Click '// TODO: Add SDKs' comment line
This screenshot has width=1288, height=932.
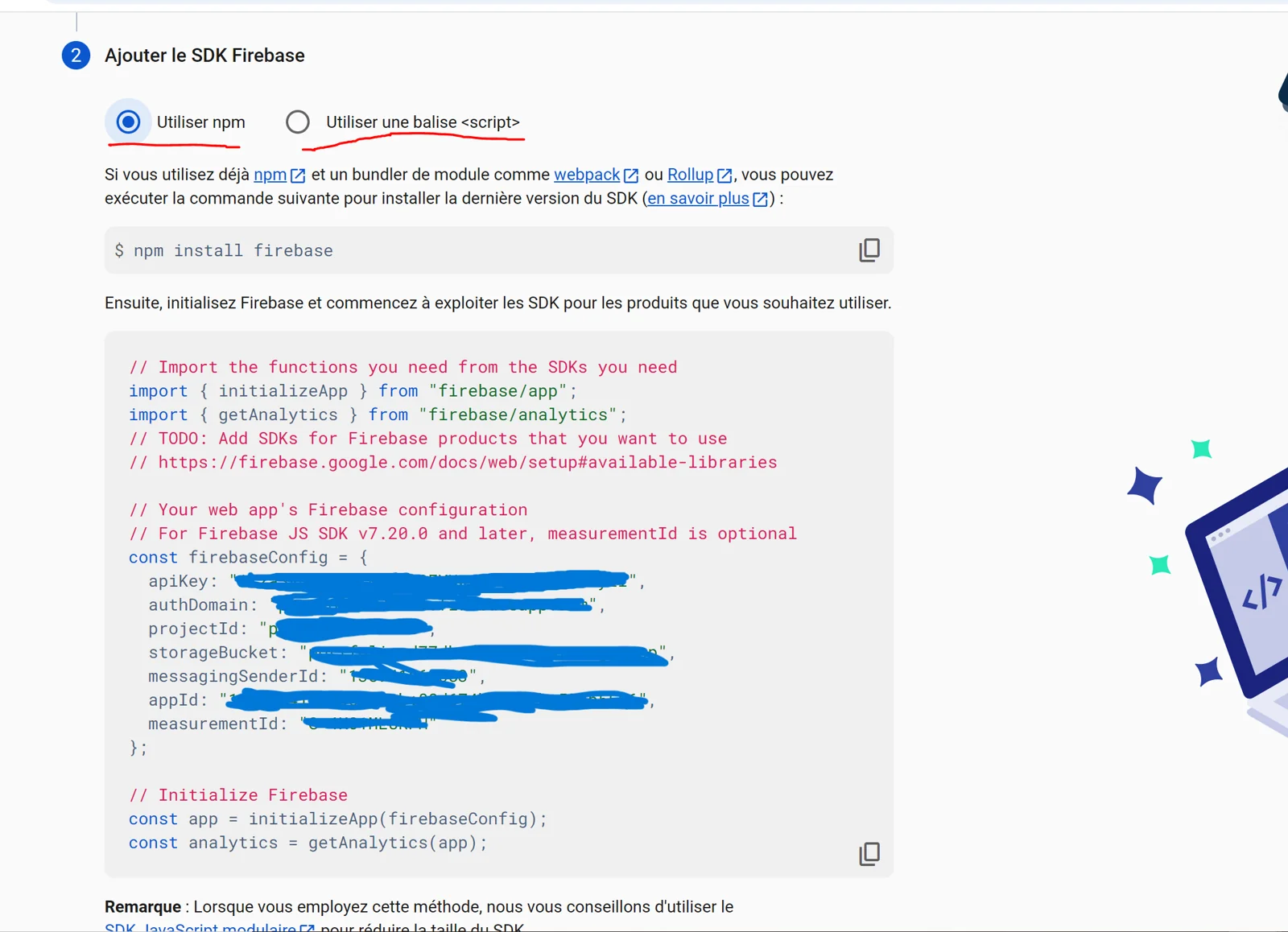tap(428, 439)
